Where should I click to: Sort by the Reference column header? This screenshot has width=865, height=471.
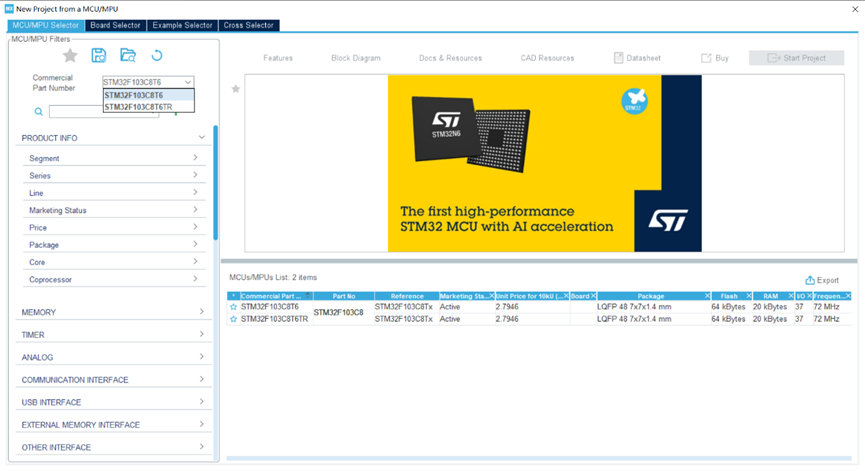click(407, 296)
